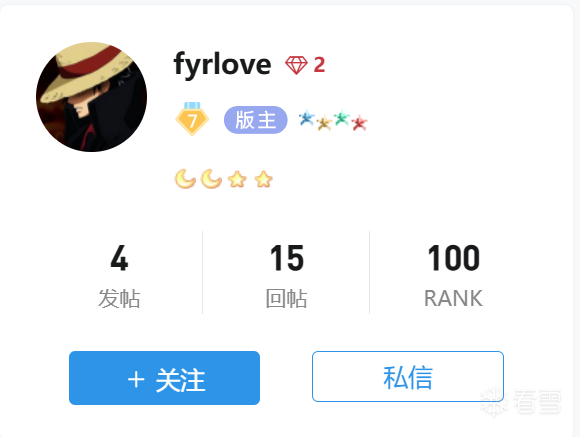
Task: Click the straw hat profile avatar
Action: point(91,97)
